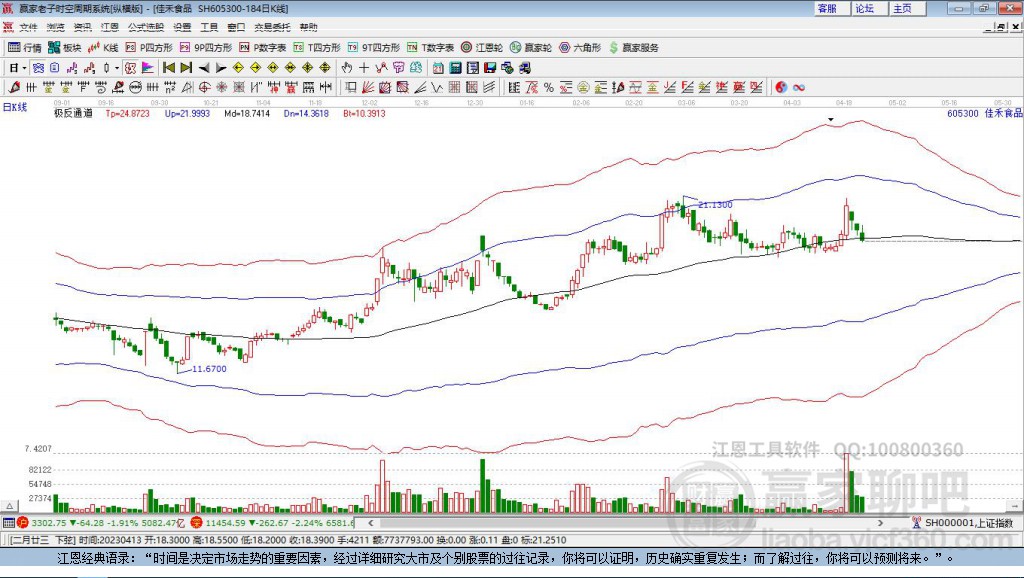Click the Md=18.7414 indicator value
This screenshot has width=1024, height=578.
click(247, 113)
